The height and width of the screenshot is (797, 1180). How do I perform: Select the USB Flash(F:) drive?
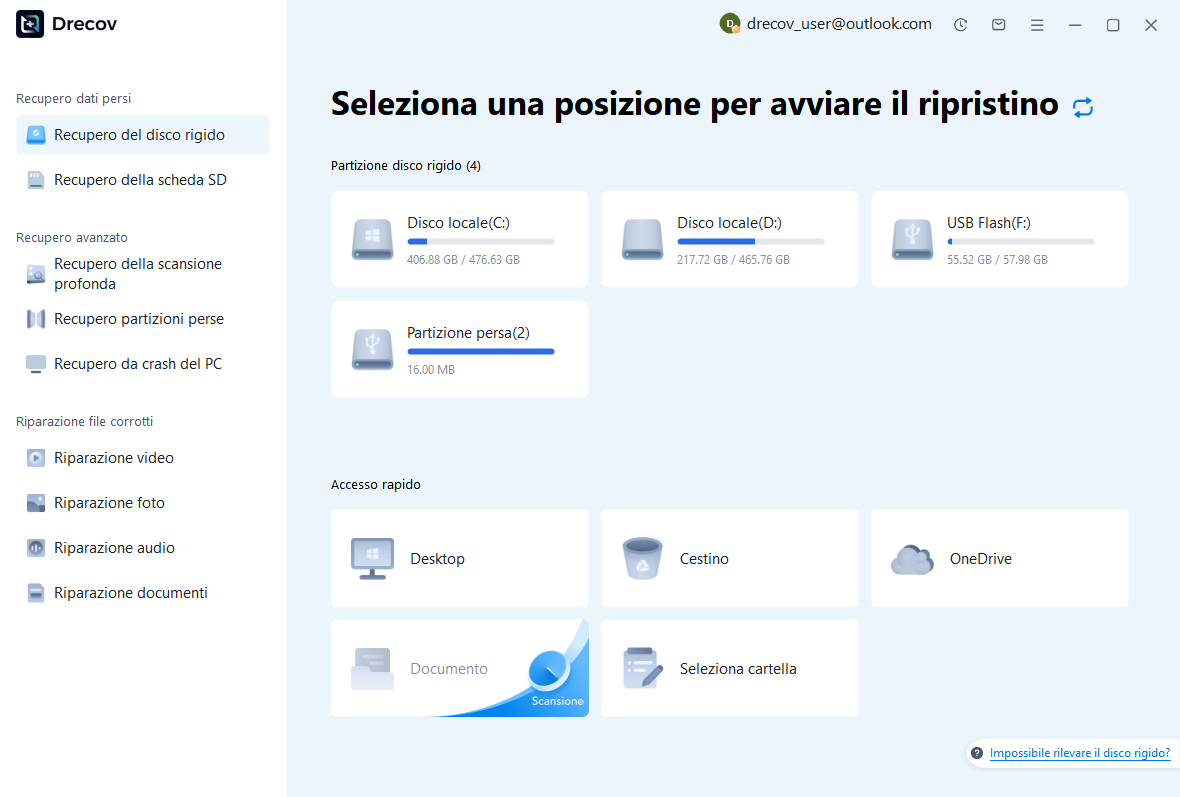point(999,239)
